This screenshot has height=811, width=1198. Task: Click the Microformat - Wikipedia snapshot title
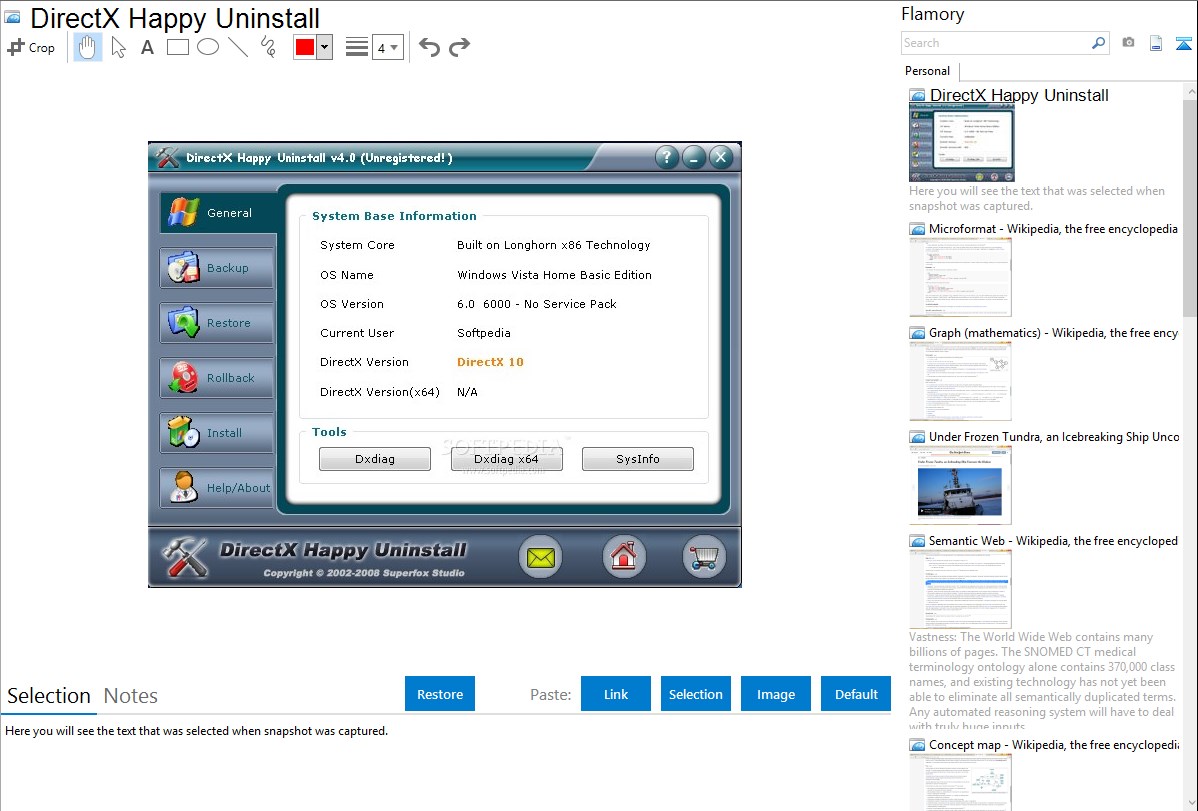[1053, 229]
